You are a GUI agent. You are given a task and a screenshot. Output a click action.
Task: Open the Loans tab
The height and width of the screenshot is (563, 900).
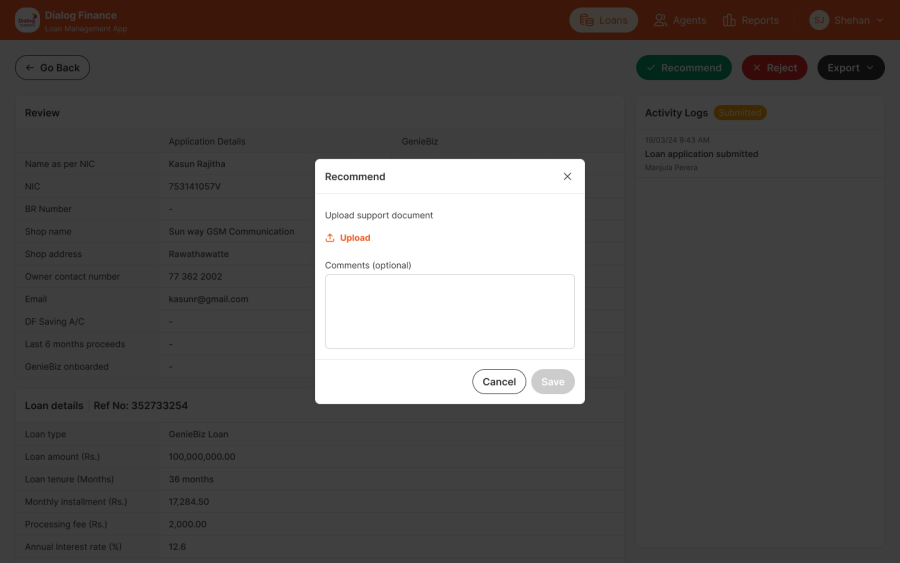click(603, 20)
